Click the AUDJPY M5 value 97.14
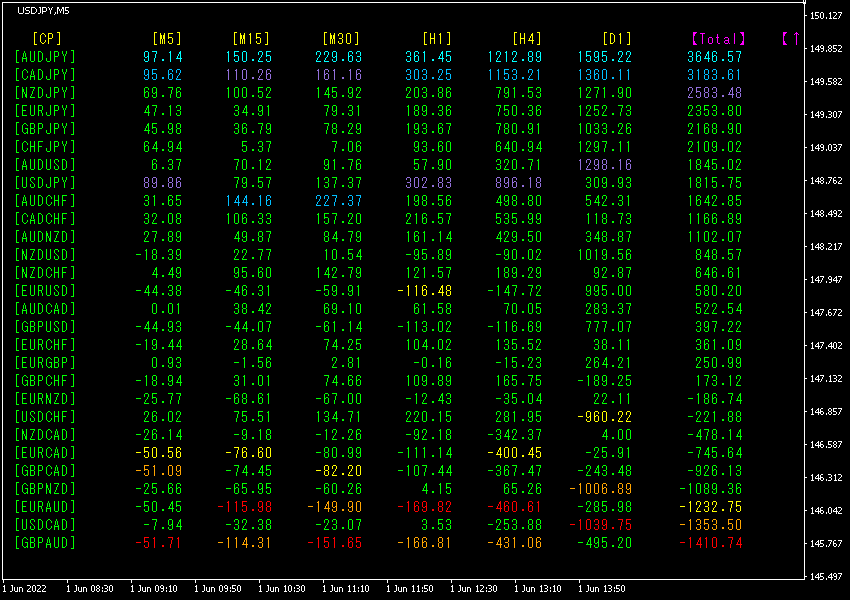 pyautogui.click(x=163, y=57)
